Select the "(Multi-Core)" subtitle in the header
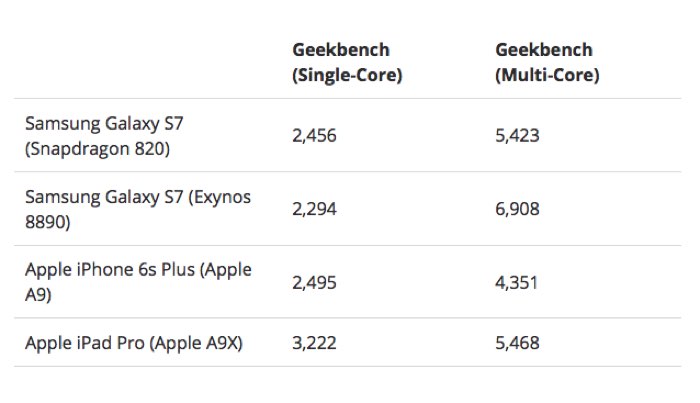Viewport: 700px width, 403px height. pos(547,75)
